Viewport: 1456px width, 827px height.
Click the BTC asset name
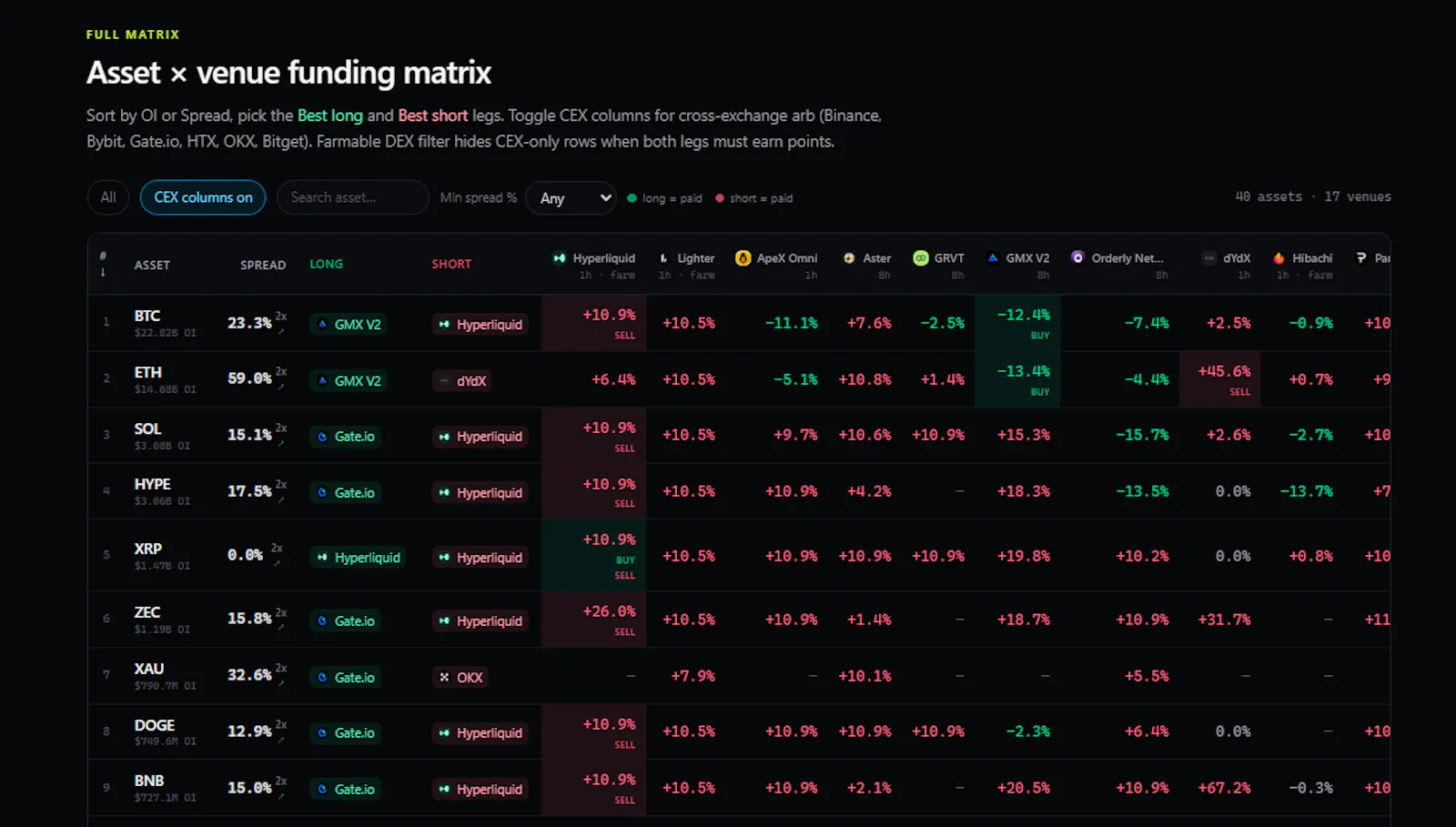(x=147, y=316)
